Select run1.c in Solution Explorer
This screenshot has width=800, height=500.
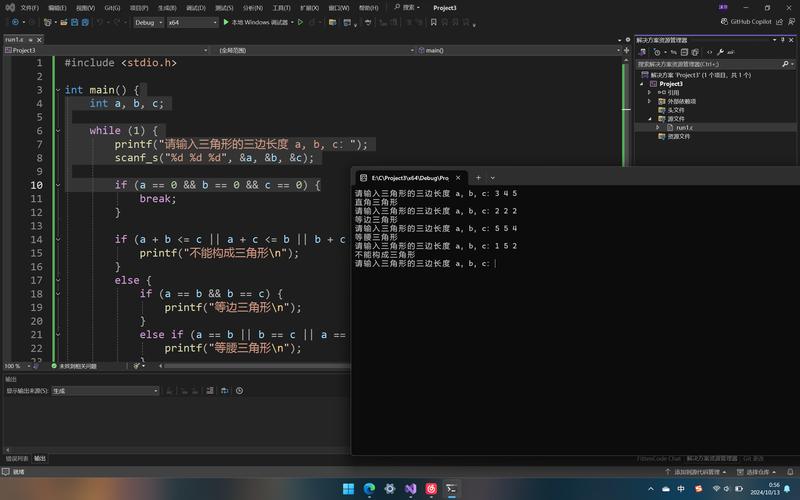point(684,128)
